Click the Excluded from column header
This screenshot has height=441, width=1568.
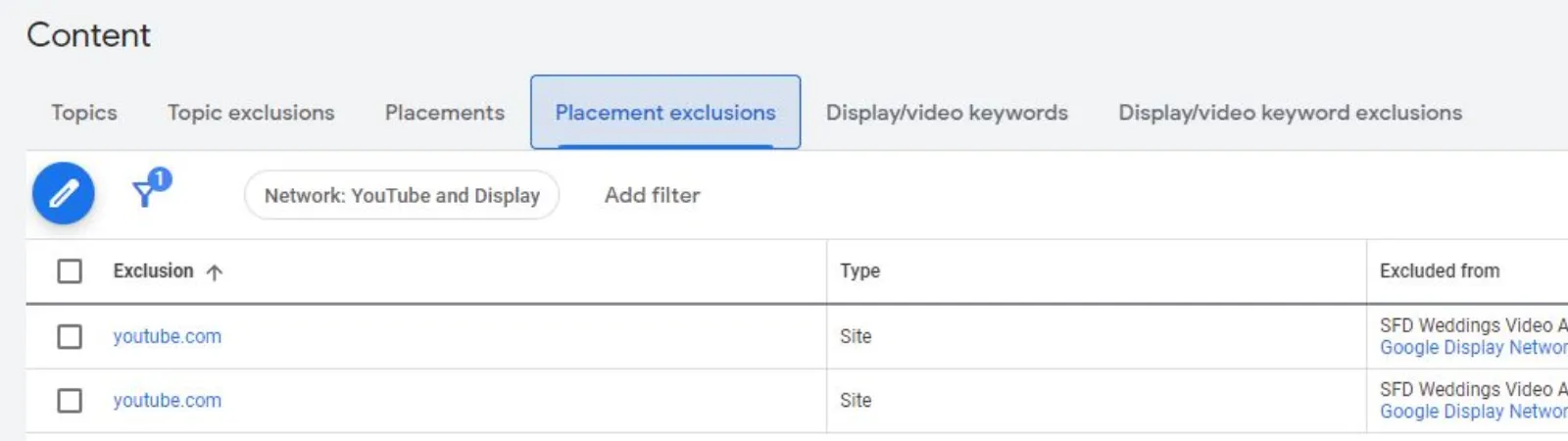(1440, 270)
